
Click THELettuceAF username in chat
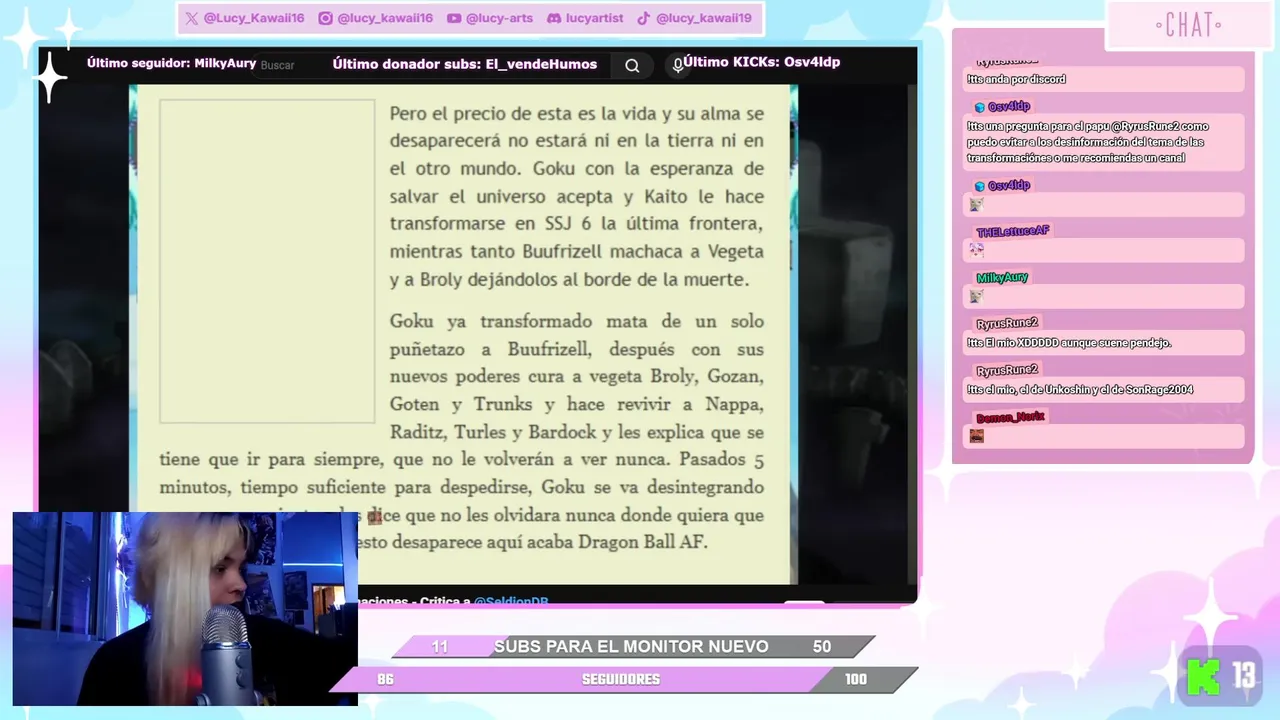1012,231
